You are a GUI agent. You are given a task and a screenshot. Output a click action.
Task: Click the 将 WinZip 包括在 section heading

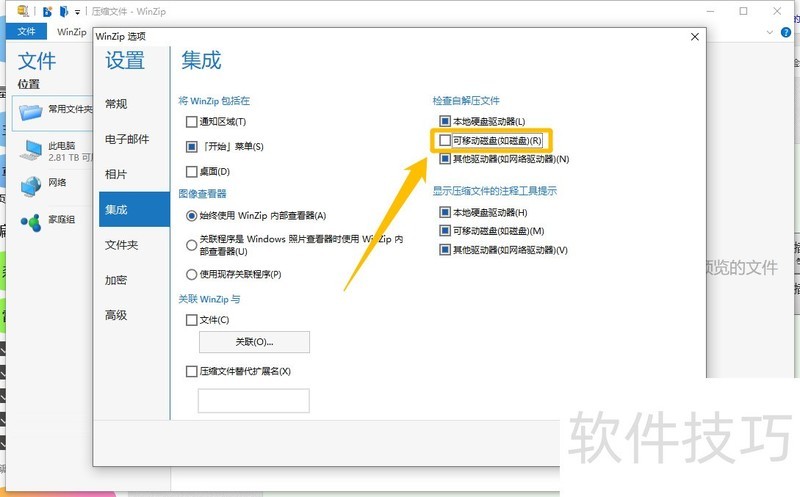click(x=214, y=101)
